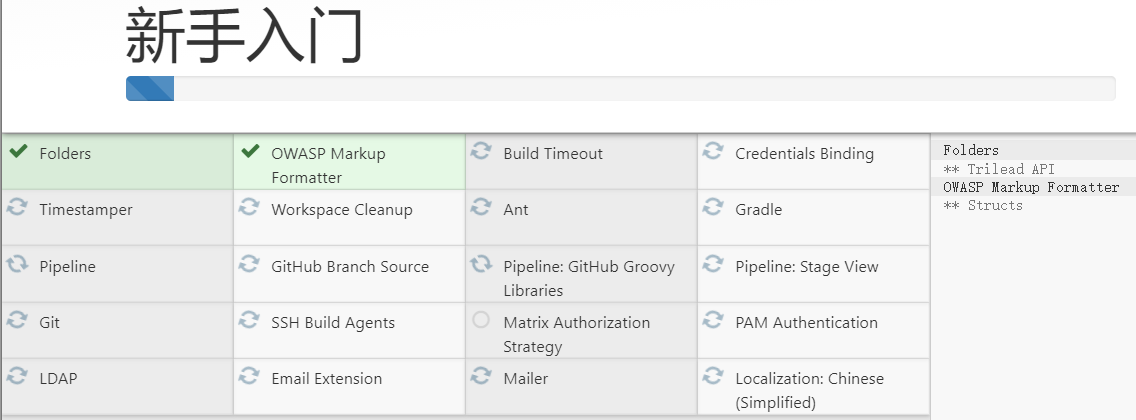Click the 新手入门 heading
The width and height of the screenshot is (1136, 420).
[x=244, y=35]
